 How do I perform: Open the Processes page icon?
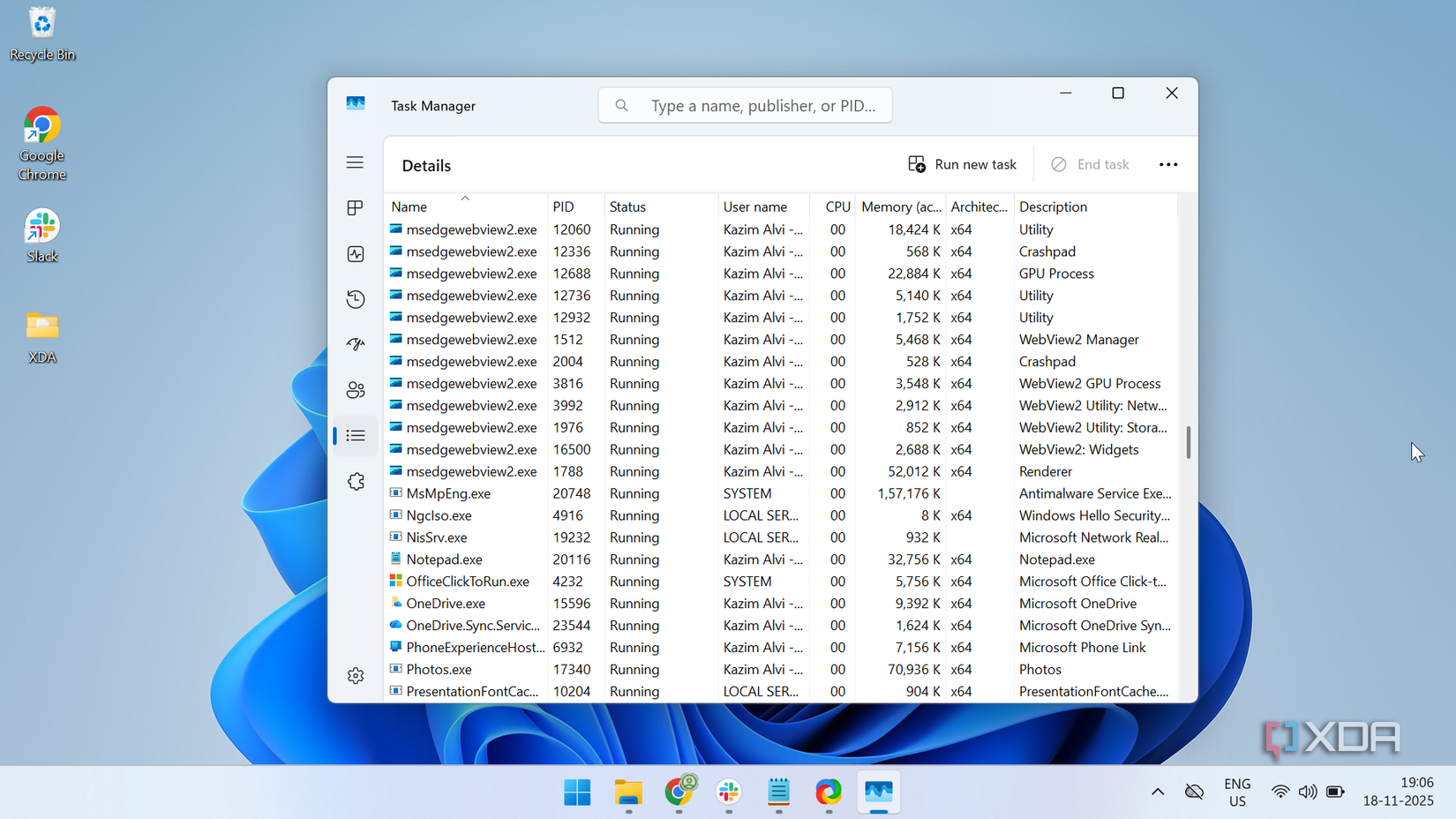[x=355, y=207]
